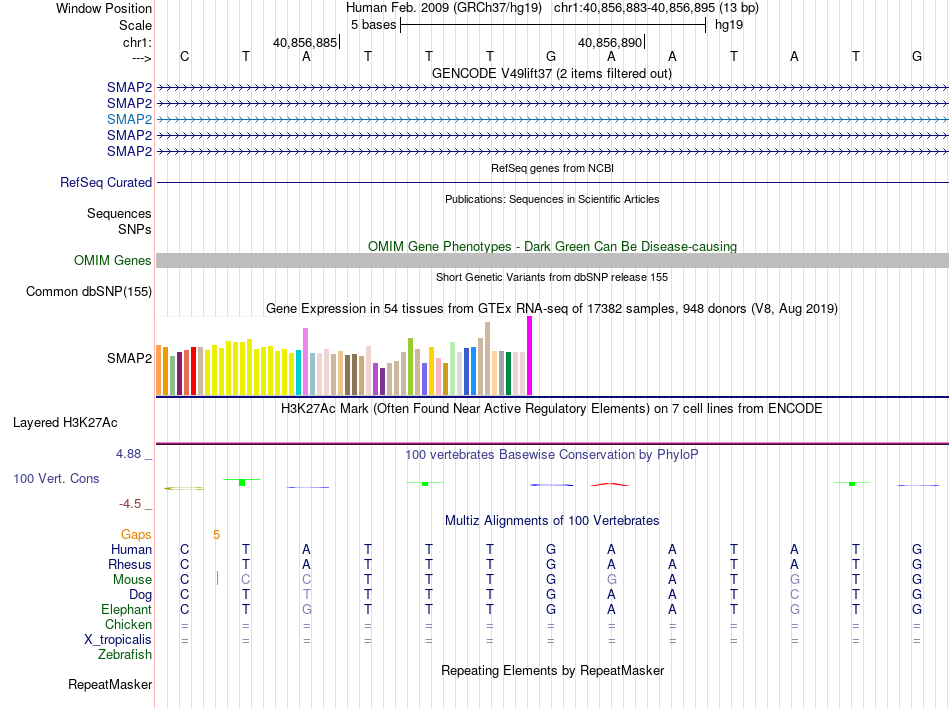Click the Window Position label
The width and height of the screenshot is (950, 708).
pyautogui.click(x=104, y=8)
